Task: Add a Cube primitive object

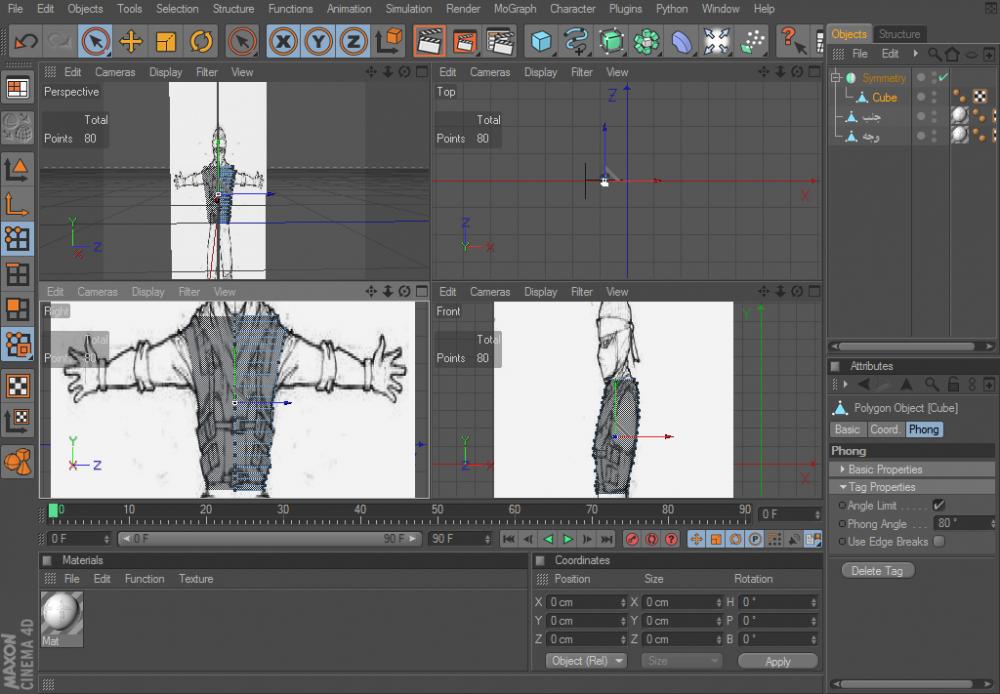Action: [x=541, y=41]
